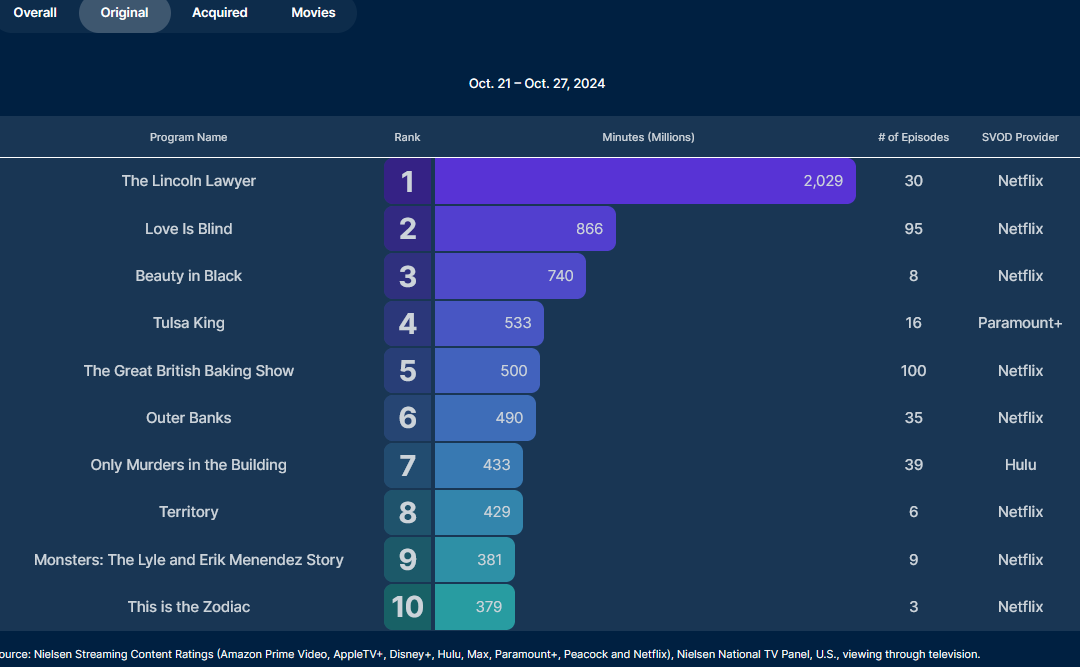
Task: Click the rank 5 badge
Action: (x=408, y=371)
